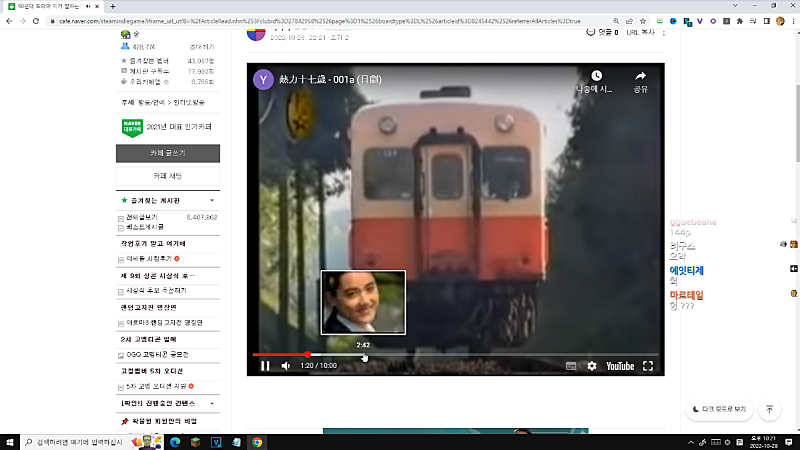Click the 게시판 구독수 row
Image resolution: width=800 pixels, height=450 pixels.
[168, 71]
